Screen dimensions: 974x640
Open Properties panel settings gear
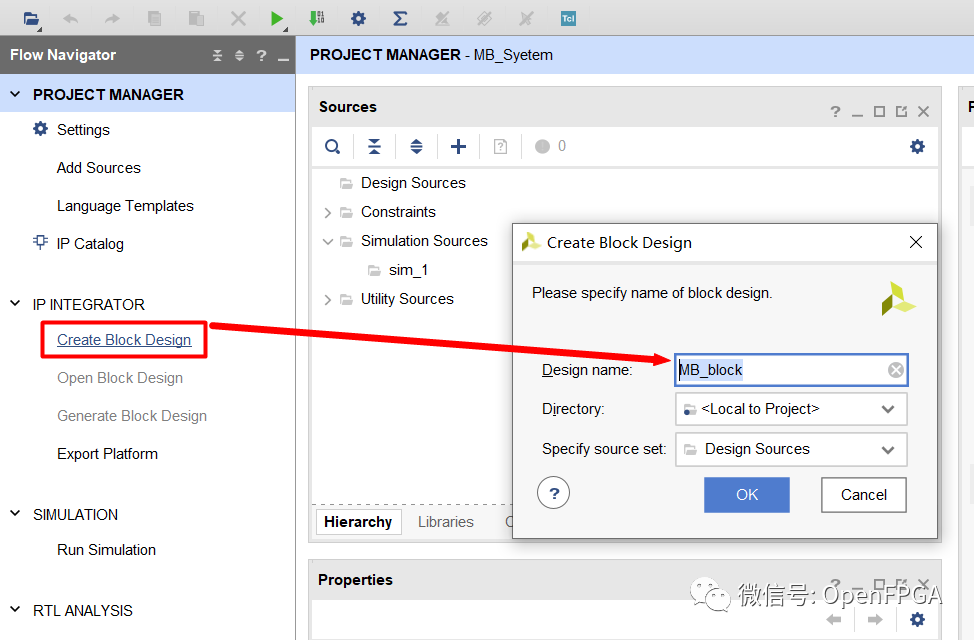[917, 619]
